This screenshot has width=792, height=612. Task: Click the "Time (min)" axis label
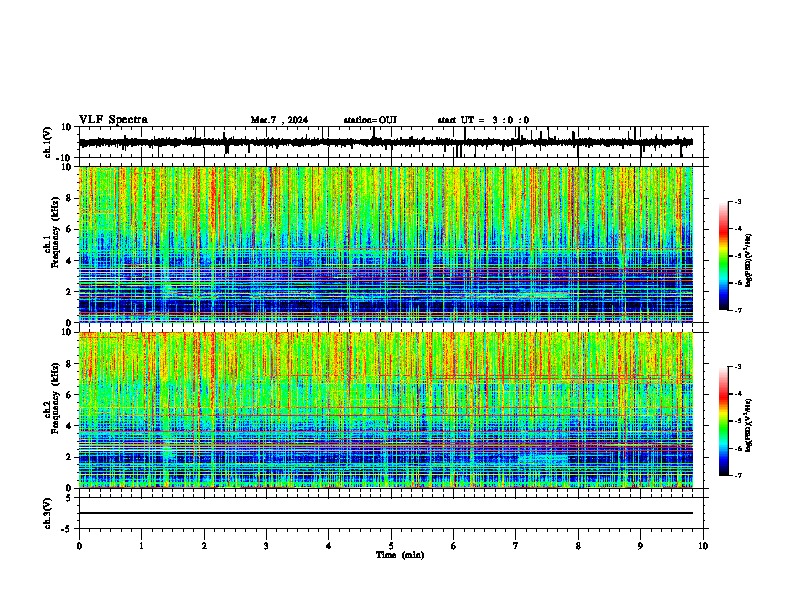tap(400, 555)
